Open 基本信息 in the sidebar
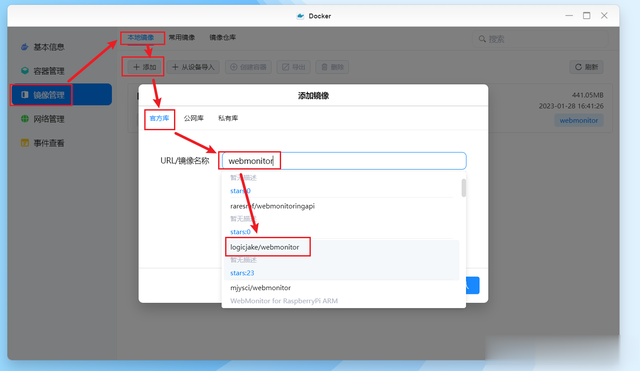Screen dimensions: 640x371 49,47
